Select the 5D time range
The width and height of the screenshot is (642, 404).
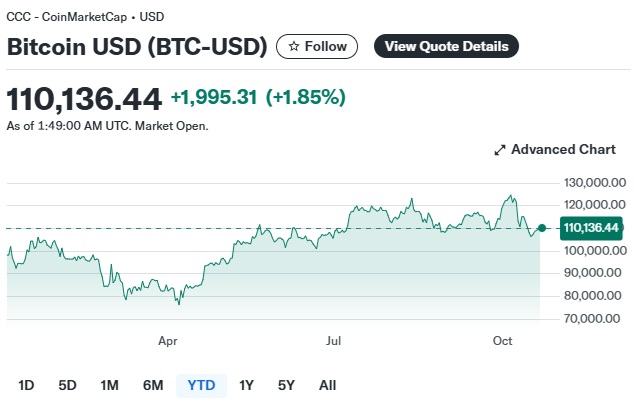pyautogui.click(x=67, y=385)
